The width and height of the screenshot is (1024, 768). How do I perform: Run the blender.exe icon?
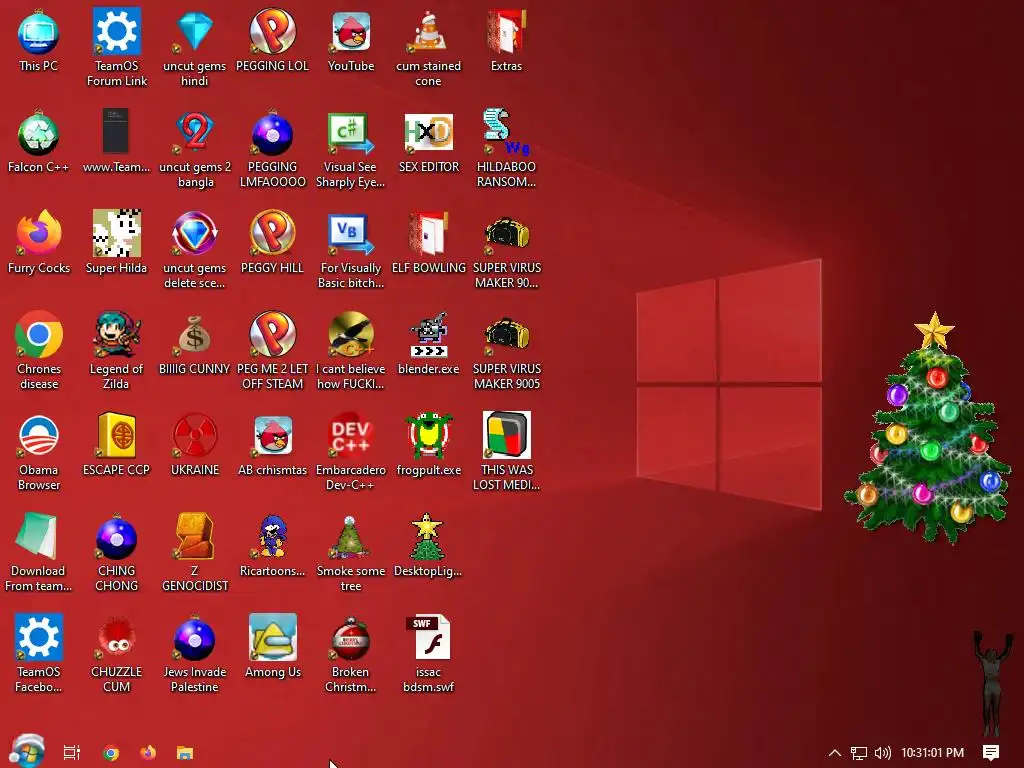click(428, 344)
